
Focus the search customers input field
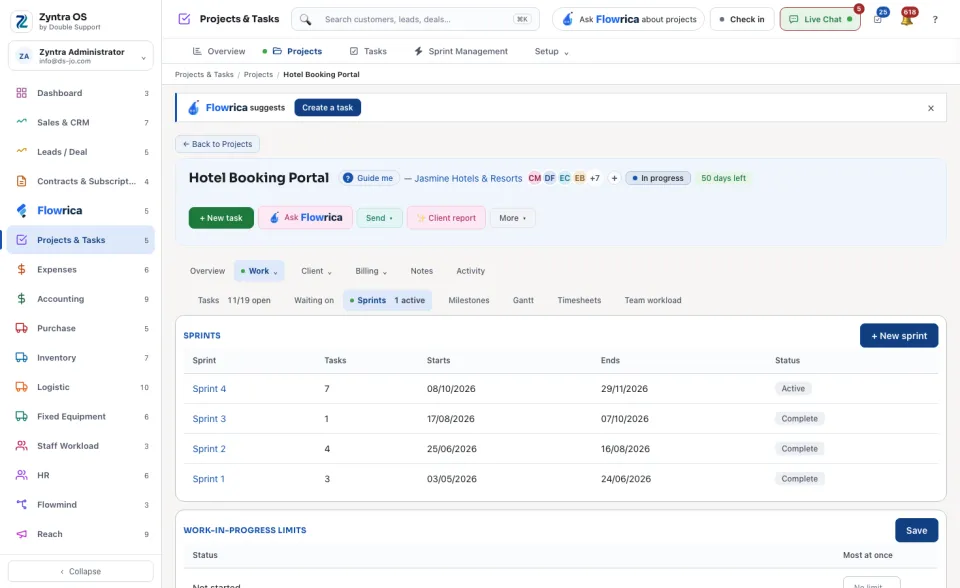click(415, 20)
